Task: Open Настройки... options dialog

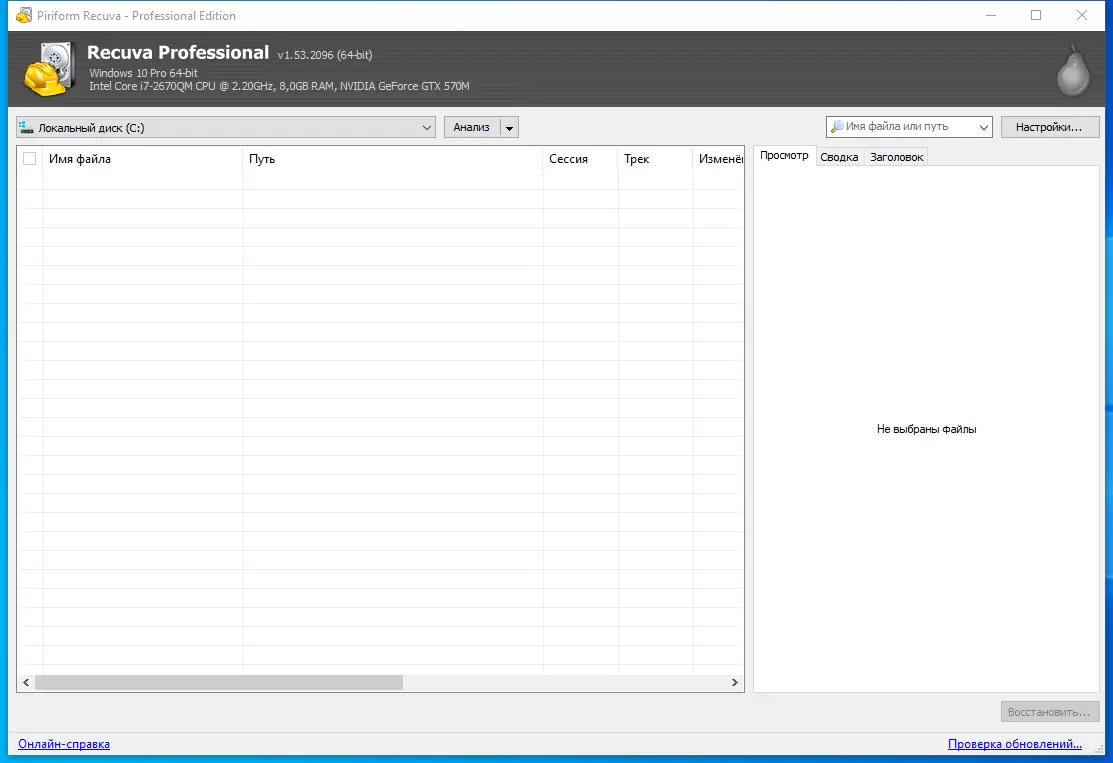Action: [1049, 127]
